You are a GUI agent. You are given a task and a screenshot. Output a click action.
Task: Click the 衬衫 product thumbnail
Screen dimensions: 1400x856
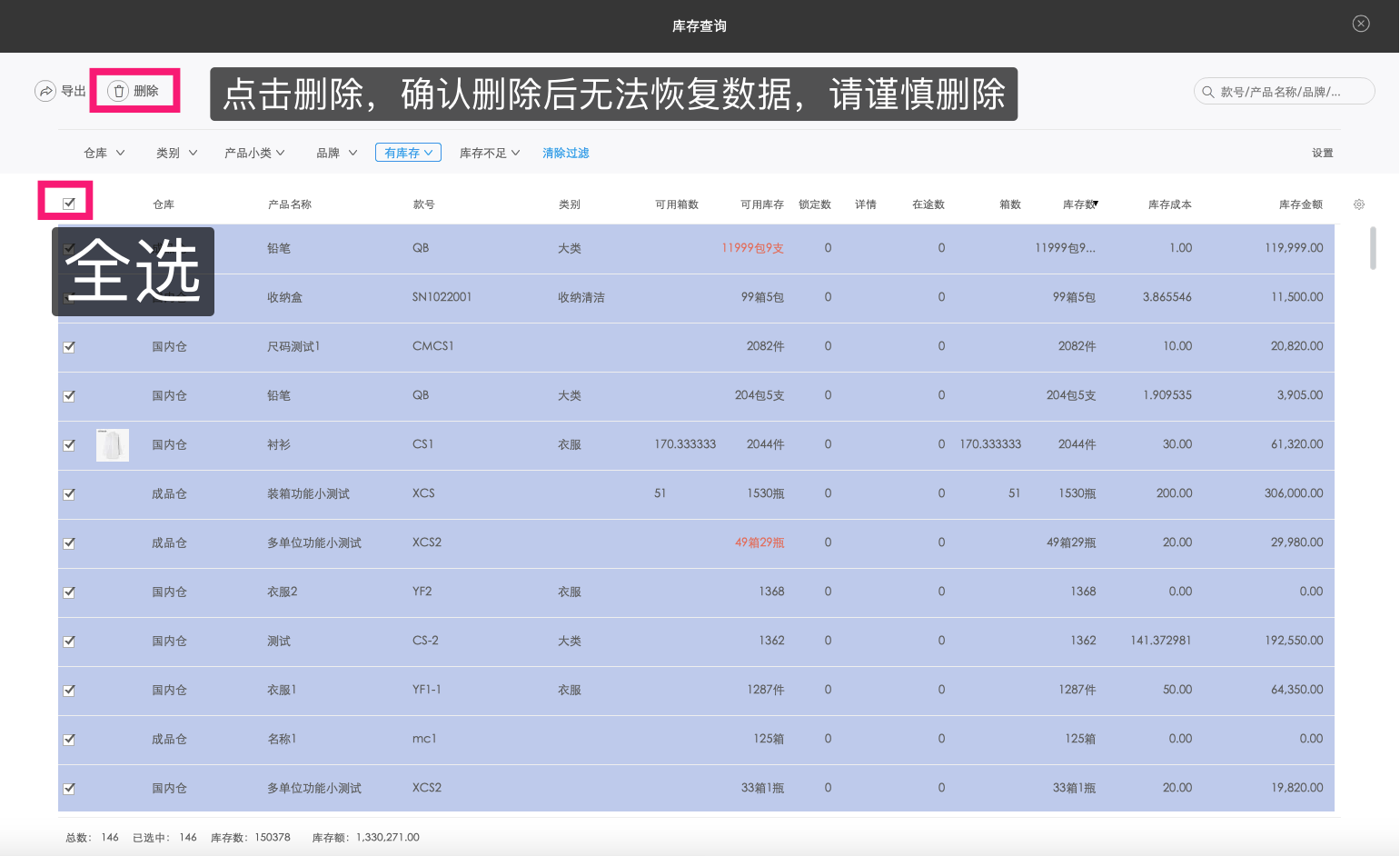click(112, 444)
